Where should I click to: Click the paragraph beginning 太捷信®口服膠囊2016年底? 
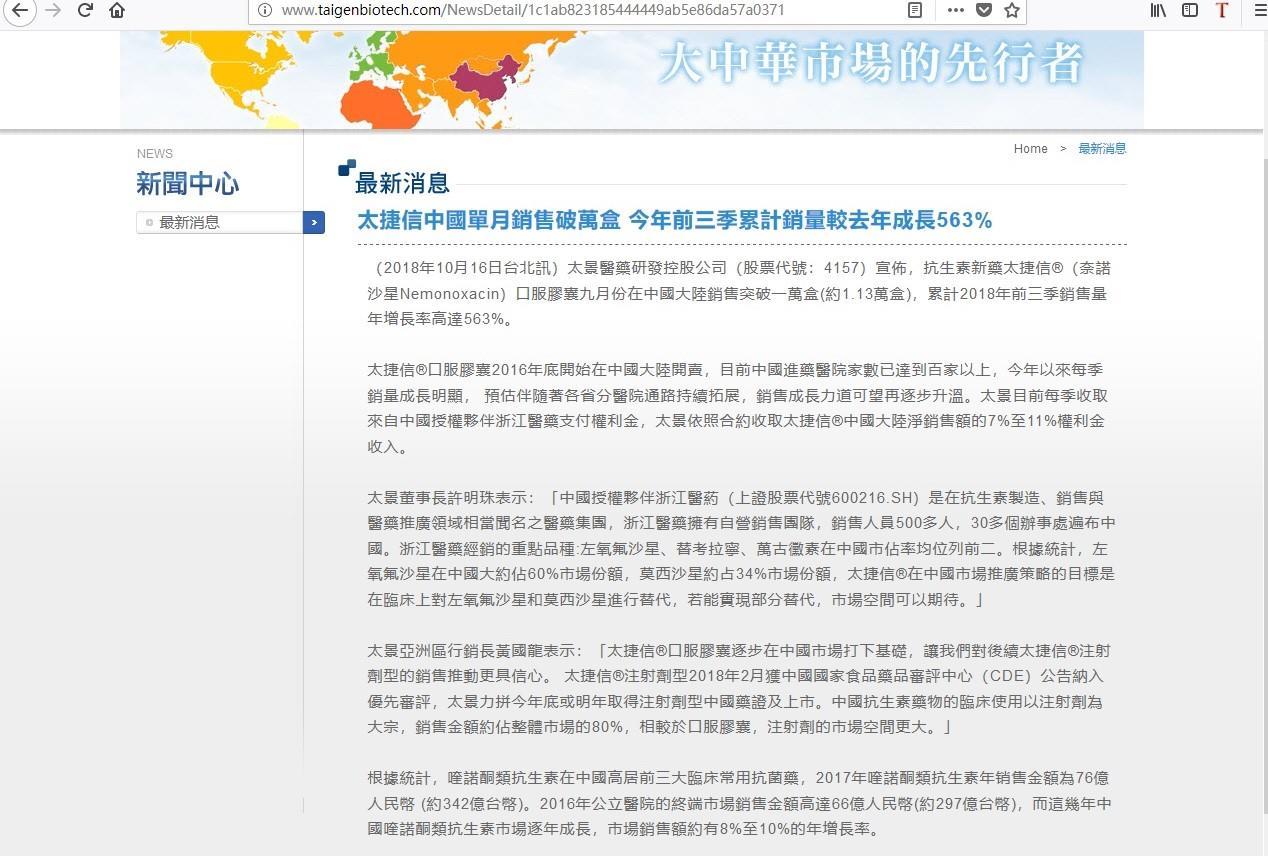(738, 408)
